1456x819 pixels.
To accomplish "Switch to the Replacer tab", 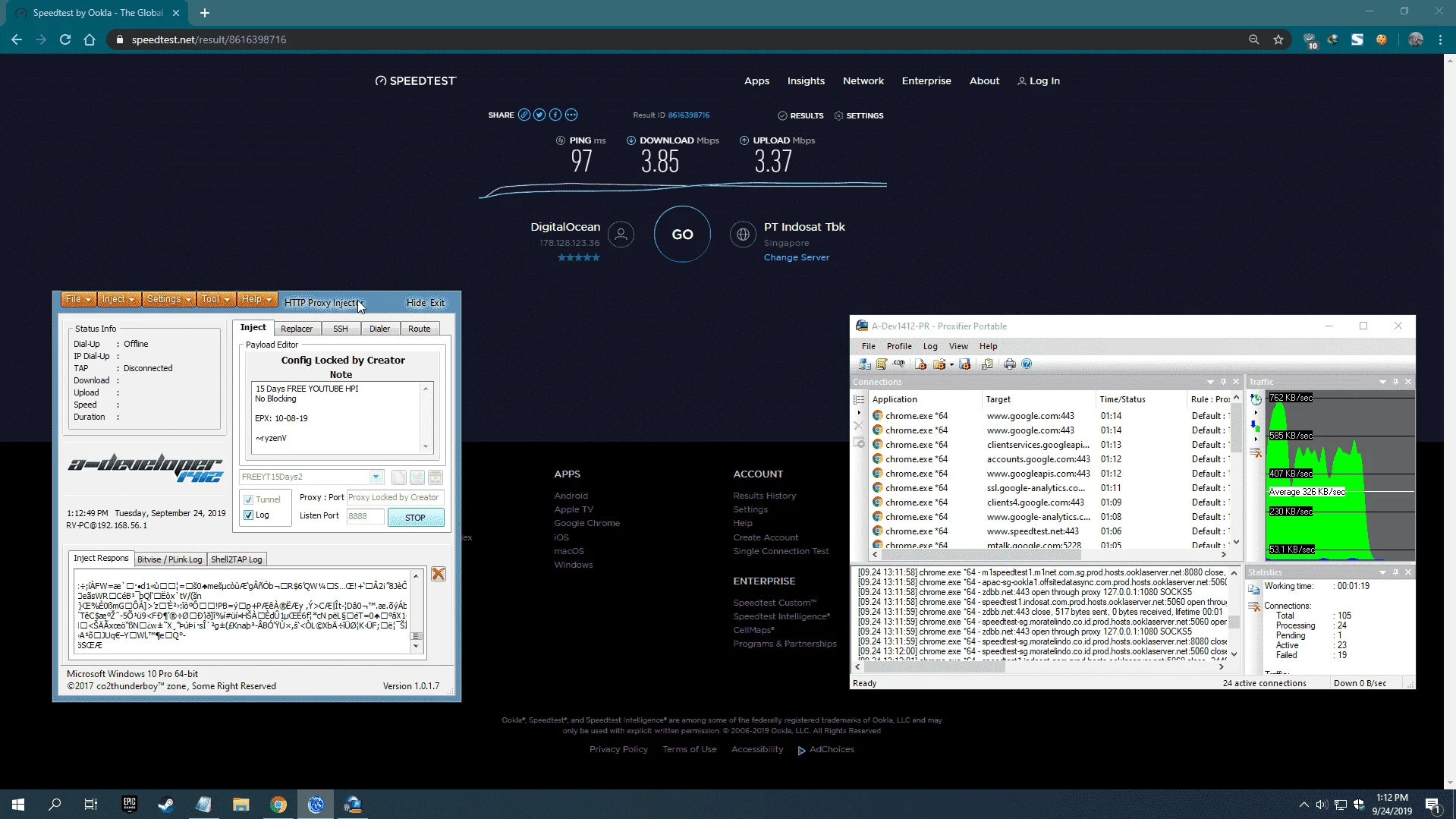I will (297, 329).
